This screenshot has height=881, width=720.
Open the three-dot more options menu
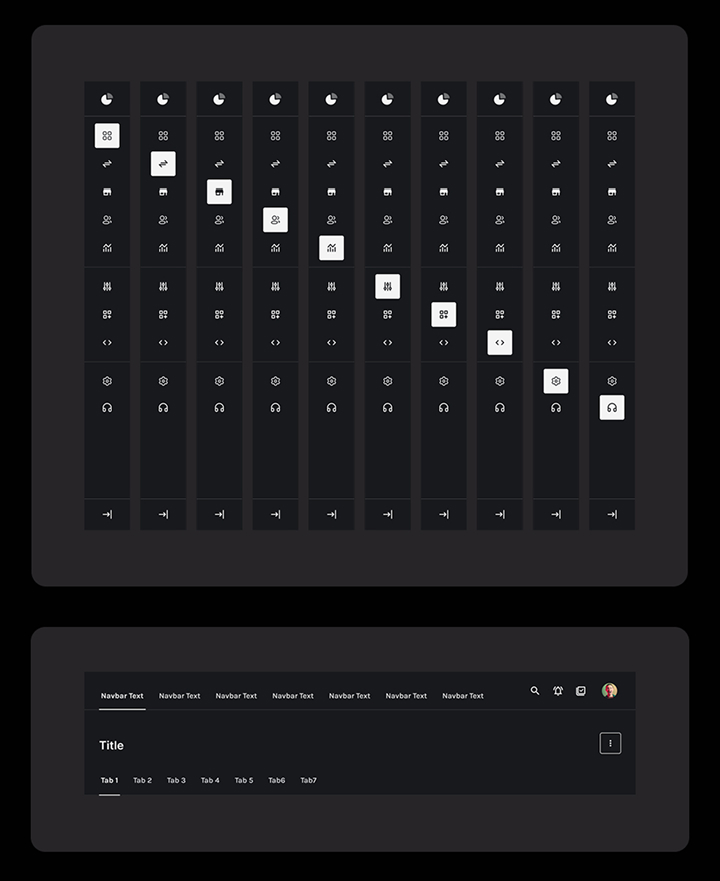click(x=610, y=743)
